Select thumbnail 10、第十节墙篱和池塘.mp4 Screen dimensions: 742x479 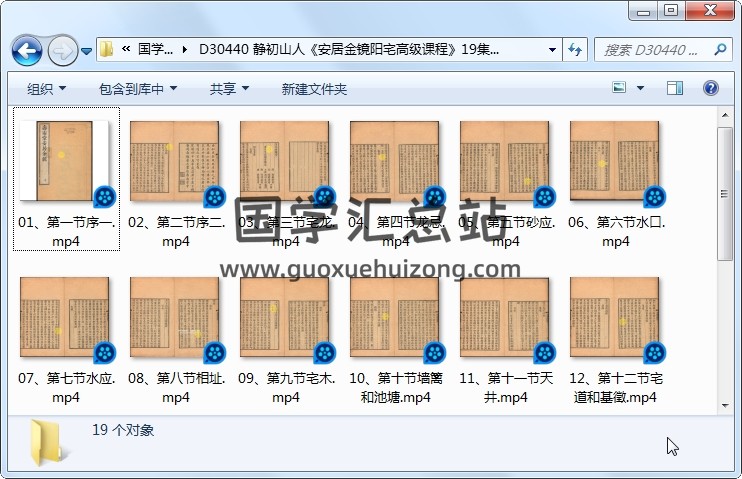coord(395,317)
